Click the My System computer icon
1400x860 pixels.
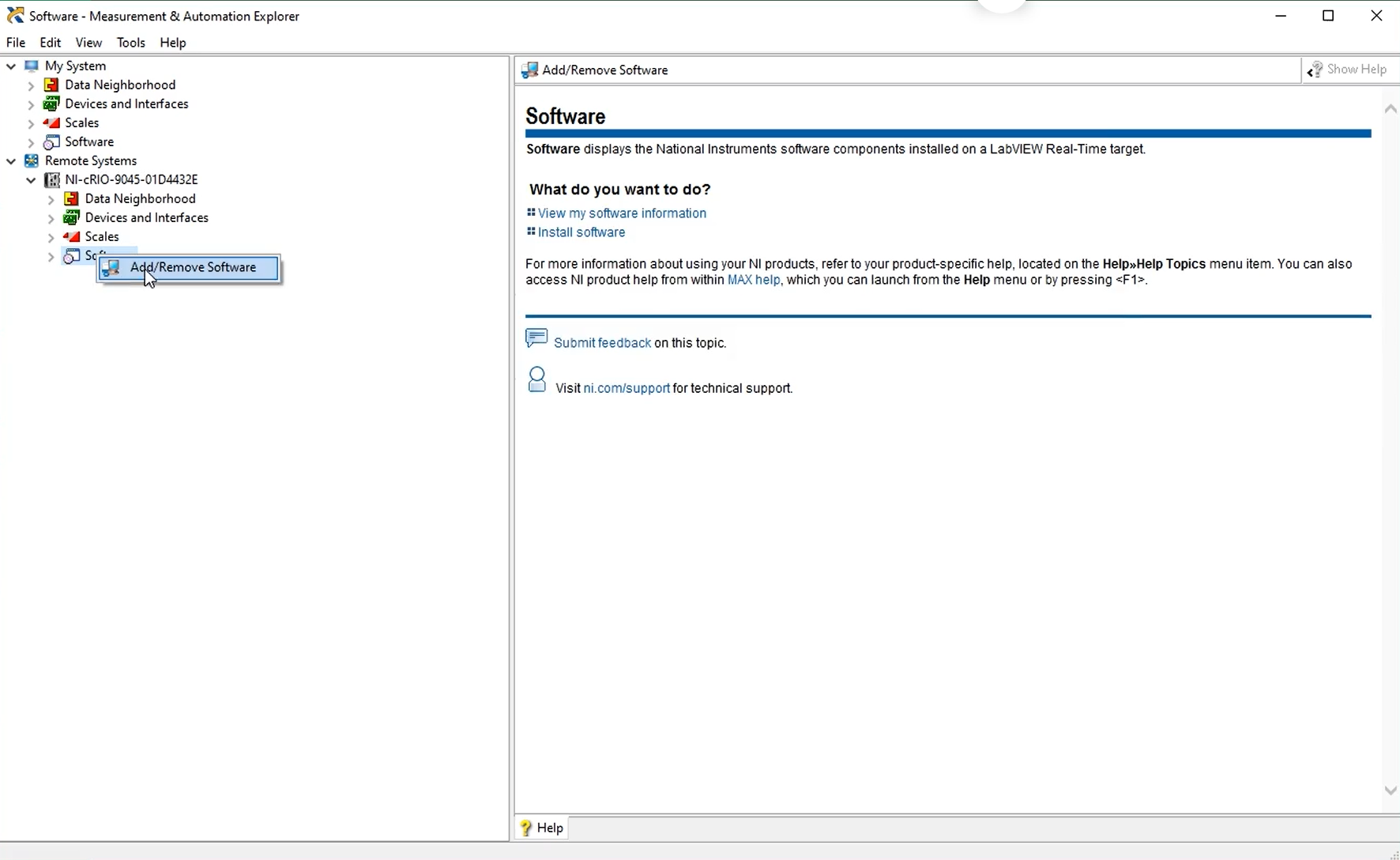point(32,66)
